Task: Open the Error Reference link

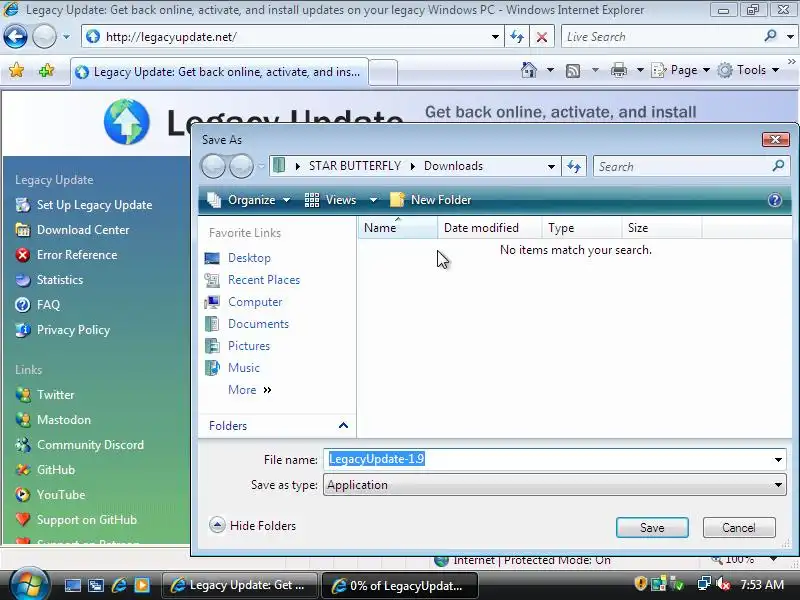Action: pos(77,255)
